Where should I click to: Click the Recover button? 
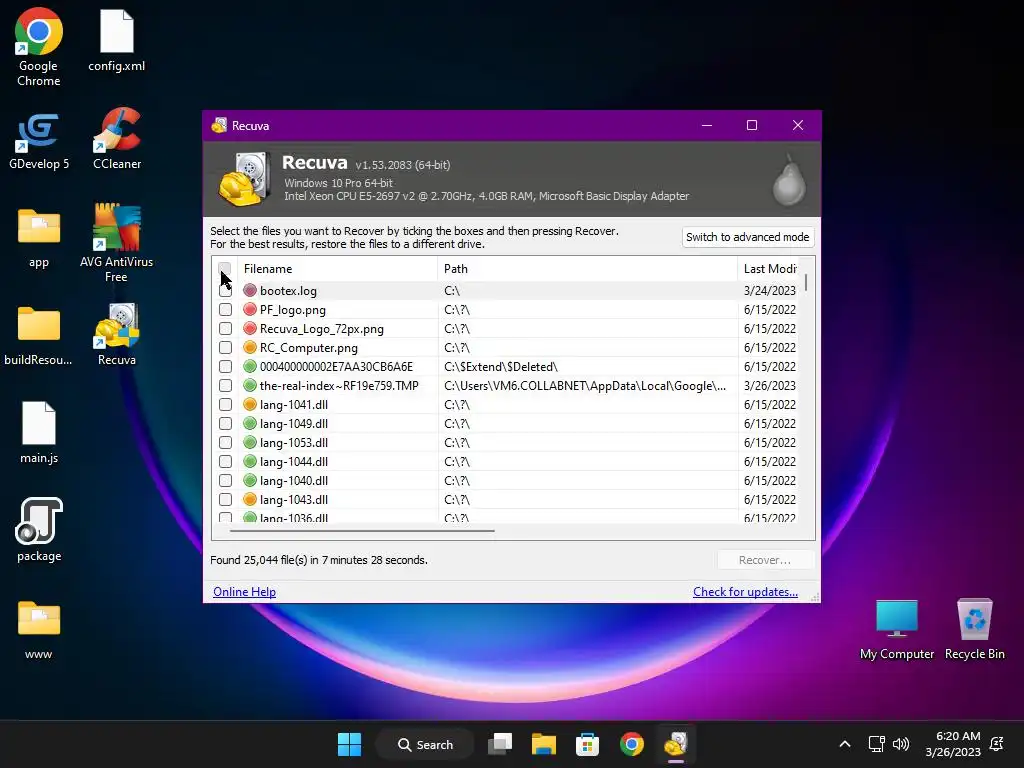click(765, 560)
